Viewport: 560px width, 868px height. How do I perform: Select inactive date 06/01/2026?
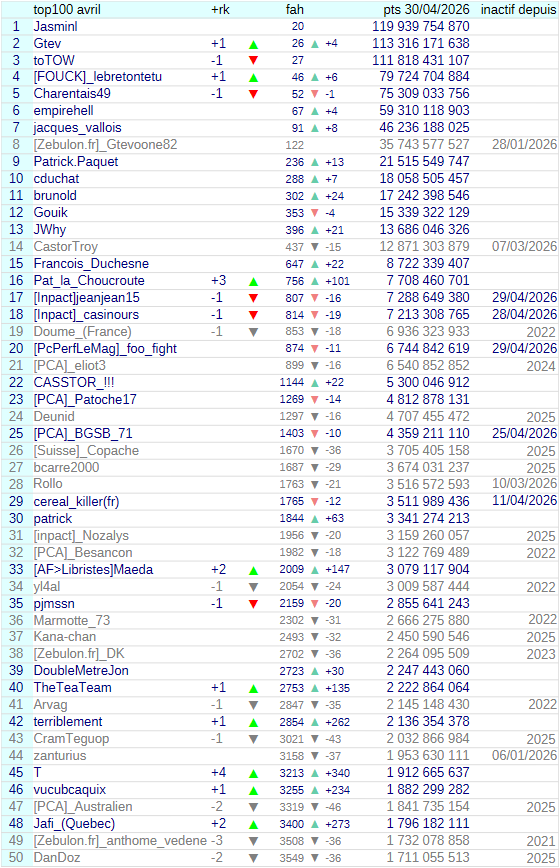tap(524, 756)
